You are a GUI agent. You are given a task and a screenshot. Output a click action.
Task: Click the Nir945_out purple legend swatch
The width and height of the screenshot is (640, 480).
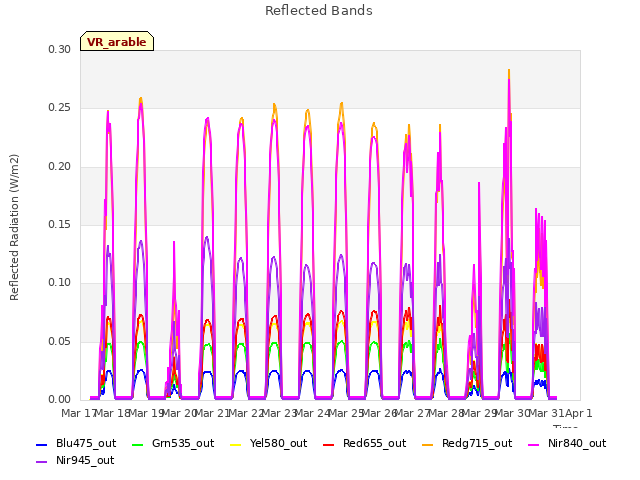point(42,462)
